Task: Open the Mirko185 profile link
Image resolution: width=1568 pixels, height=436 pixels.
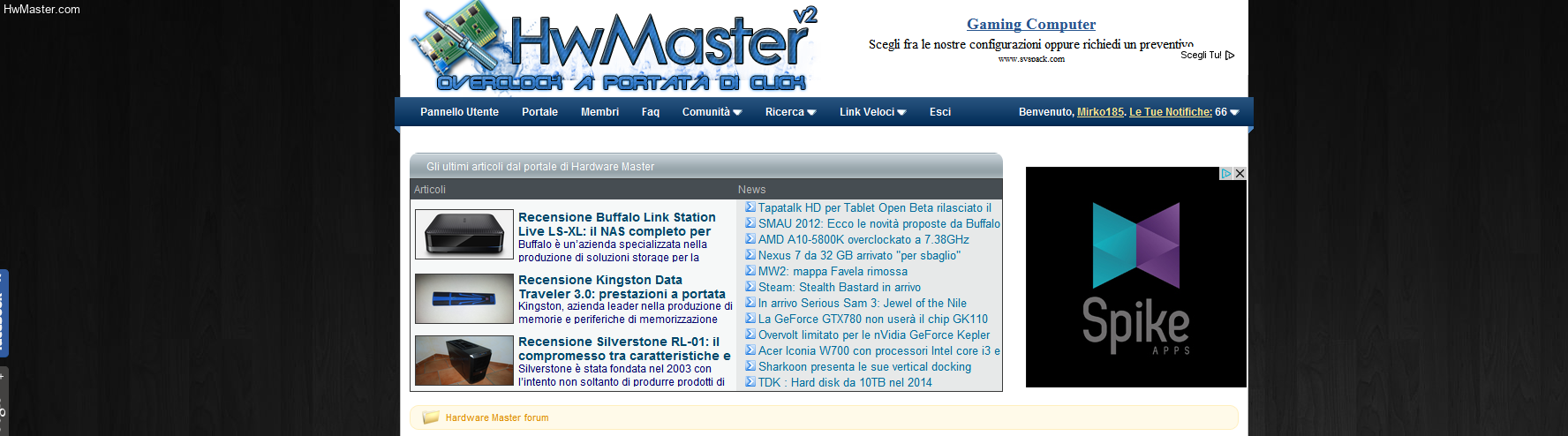Action: click(x=1100, y=112)
